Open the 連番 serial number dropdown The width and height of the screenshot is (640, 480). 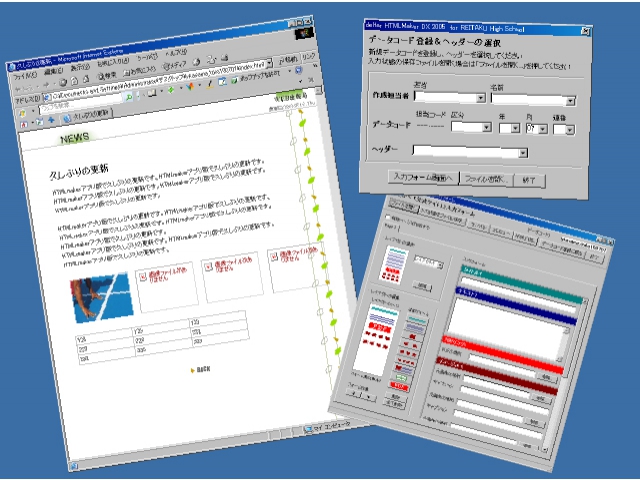[x=564, y=130]
